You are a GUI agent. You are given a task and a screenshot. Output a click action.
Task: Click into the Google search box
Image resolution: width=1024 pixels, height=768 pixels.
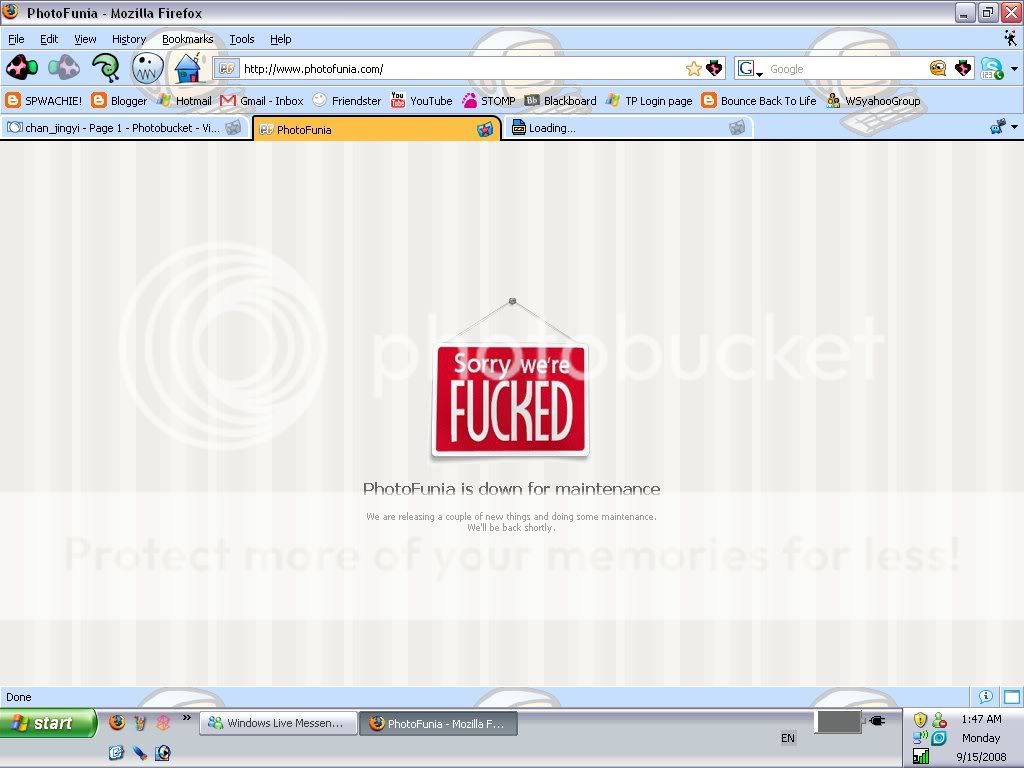coord(846,69)
